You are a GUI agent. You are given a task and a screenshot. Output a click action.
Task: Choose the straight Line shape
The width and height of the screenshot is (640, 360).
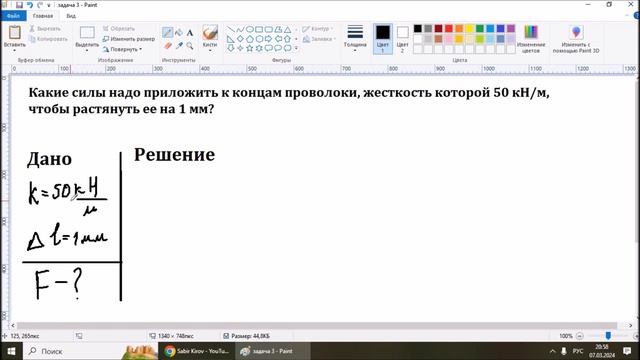point(231,29)
